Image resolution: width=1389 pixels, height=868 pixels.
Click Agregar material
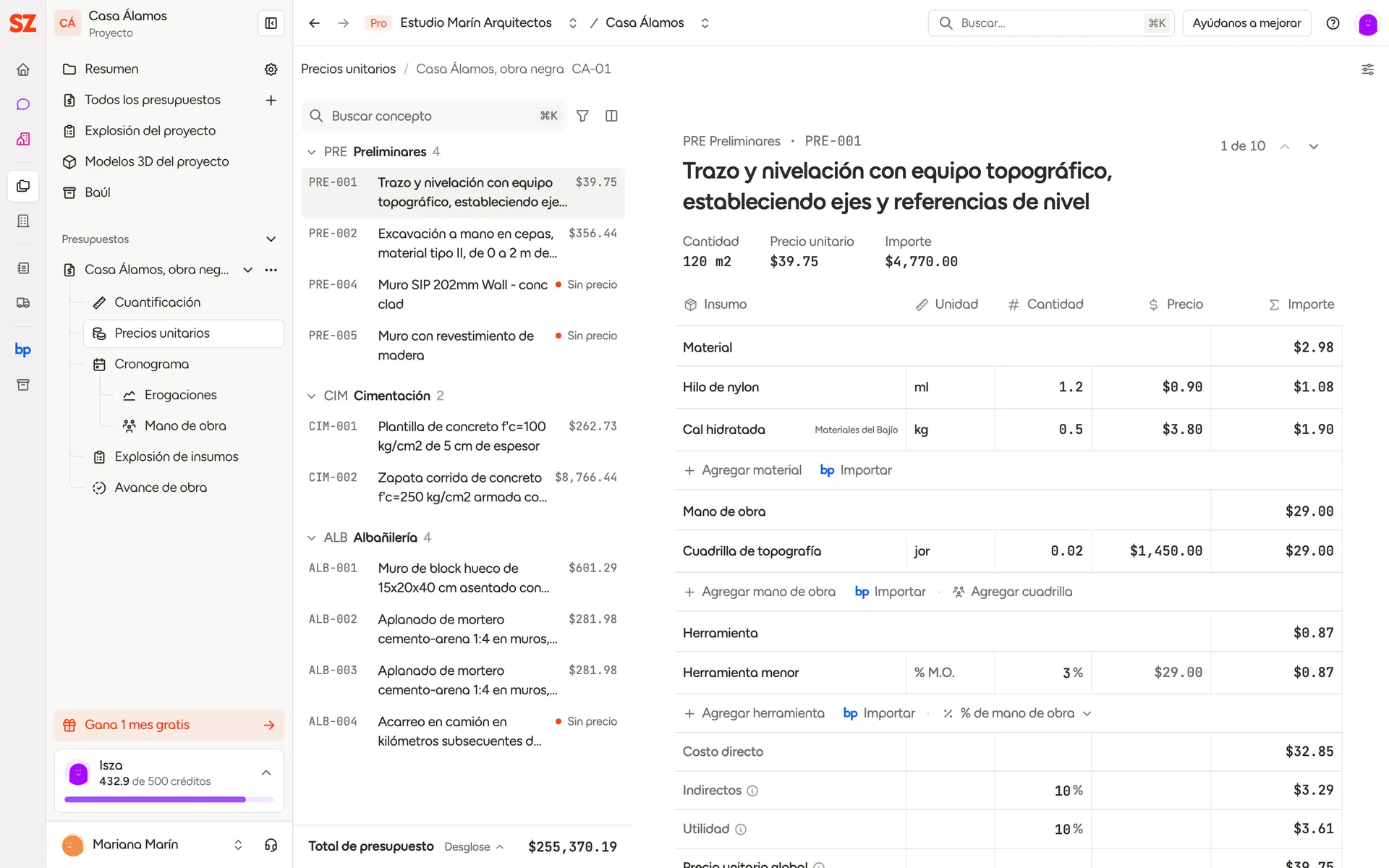(743, 470)
